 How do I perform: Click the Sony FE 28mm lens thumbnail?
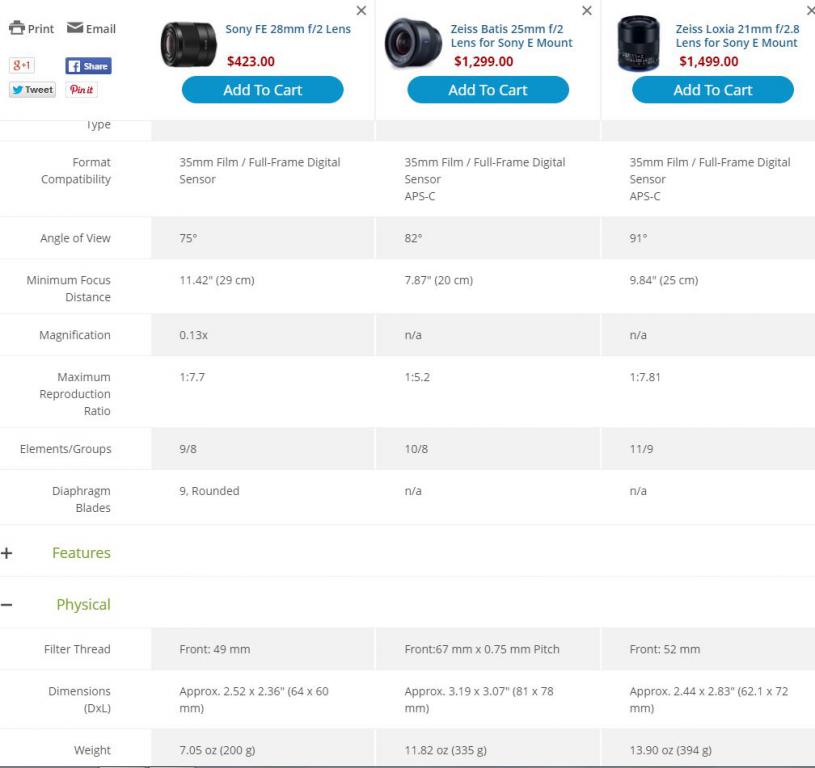click(x=188, y=45)
